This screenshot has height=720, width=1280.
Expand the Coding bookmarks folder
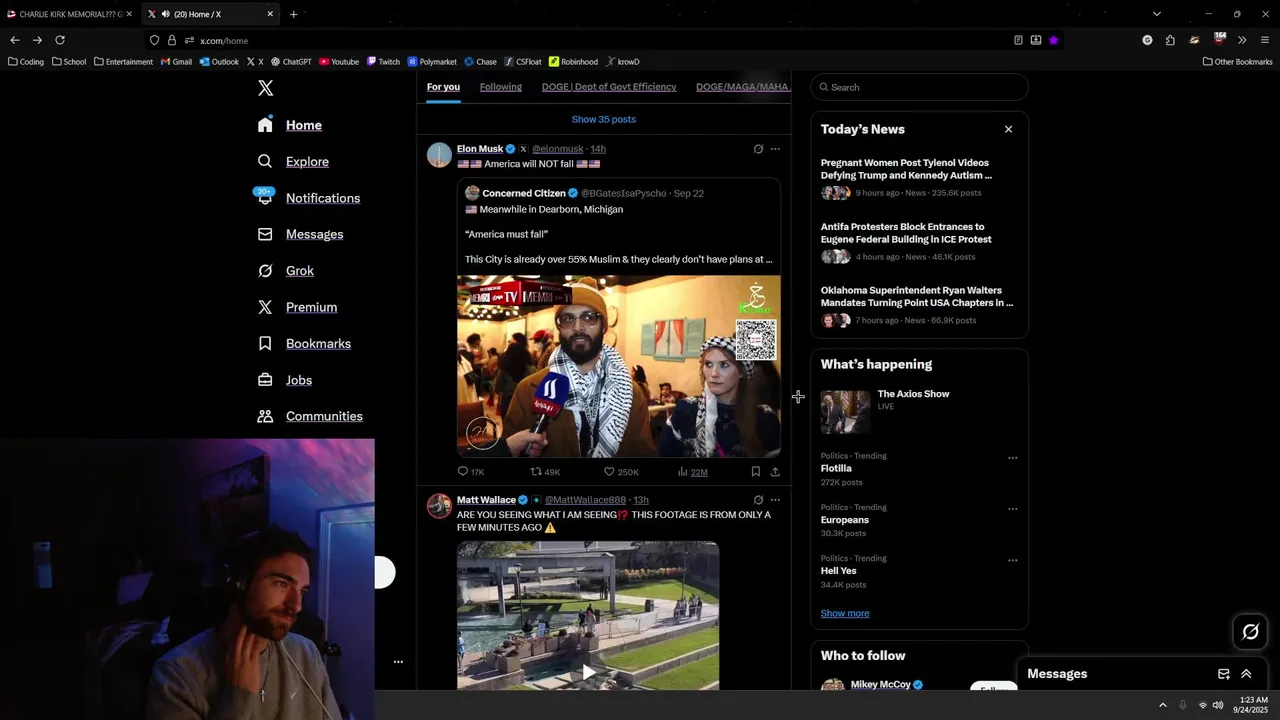(x=26, y=62)
